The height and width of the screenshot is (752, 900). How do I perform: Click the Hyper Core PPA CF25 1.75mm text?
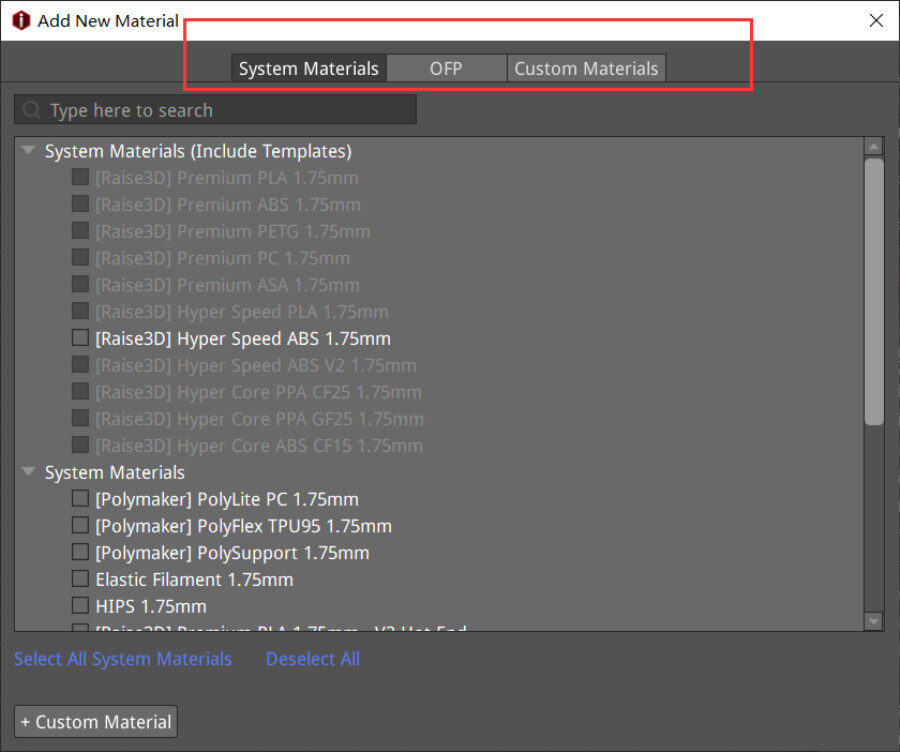(x=258, y=393)
